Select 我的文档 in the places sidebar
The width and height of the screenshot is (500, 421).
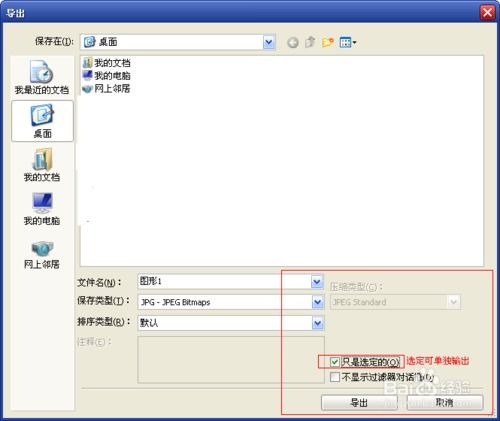coord(42,165)
